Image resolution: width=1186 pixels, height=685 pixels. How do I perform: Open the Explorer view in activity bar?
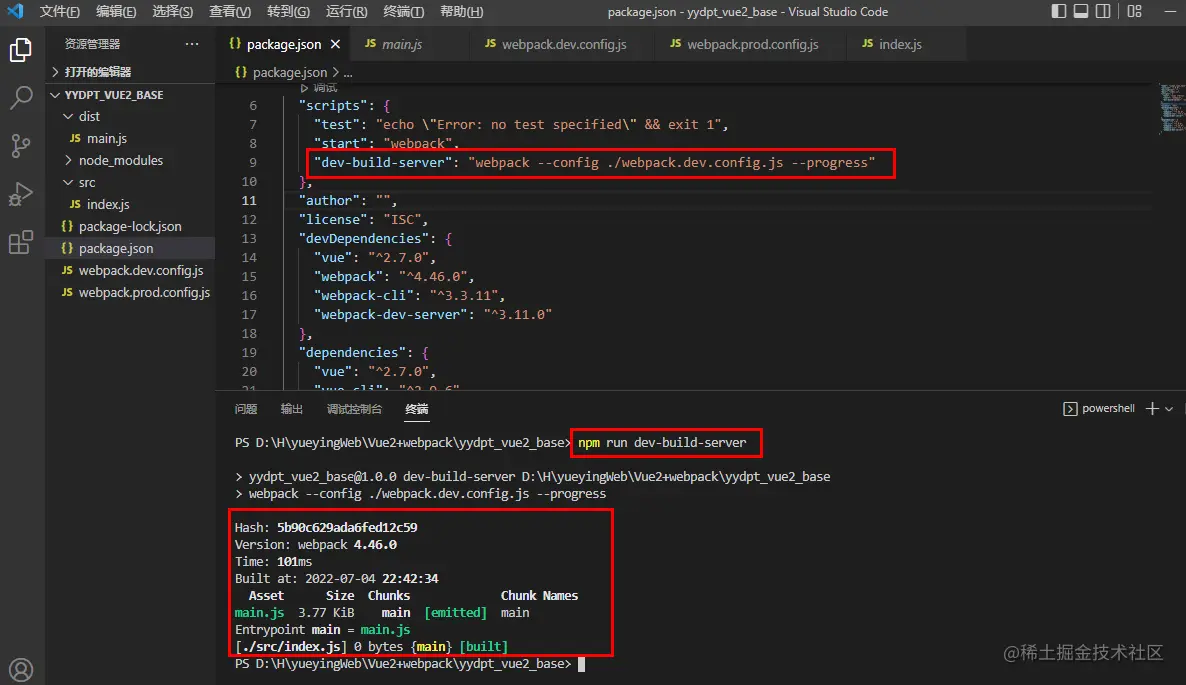[x=20, y=51]
